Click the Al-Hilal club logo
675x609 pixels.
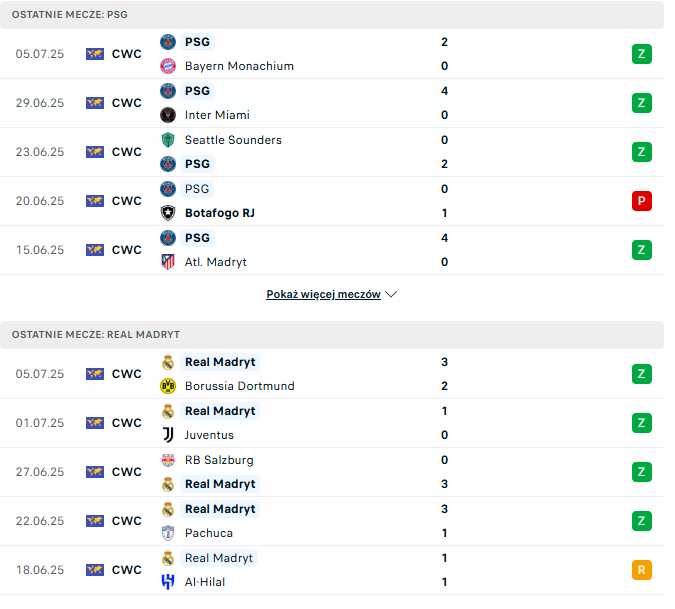pyautogui.click(x=168, y=582)
